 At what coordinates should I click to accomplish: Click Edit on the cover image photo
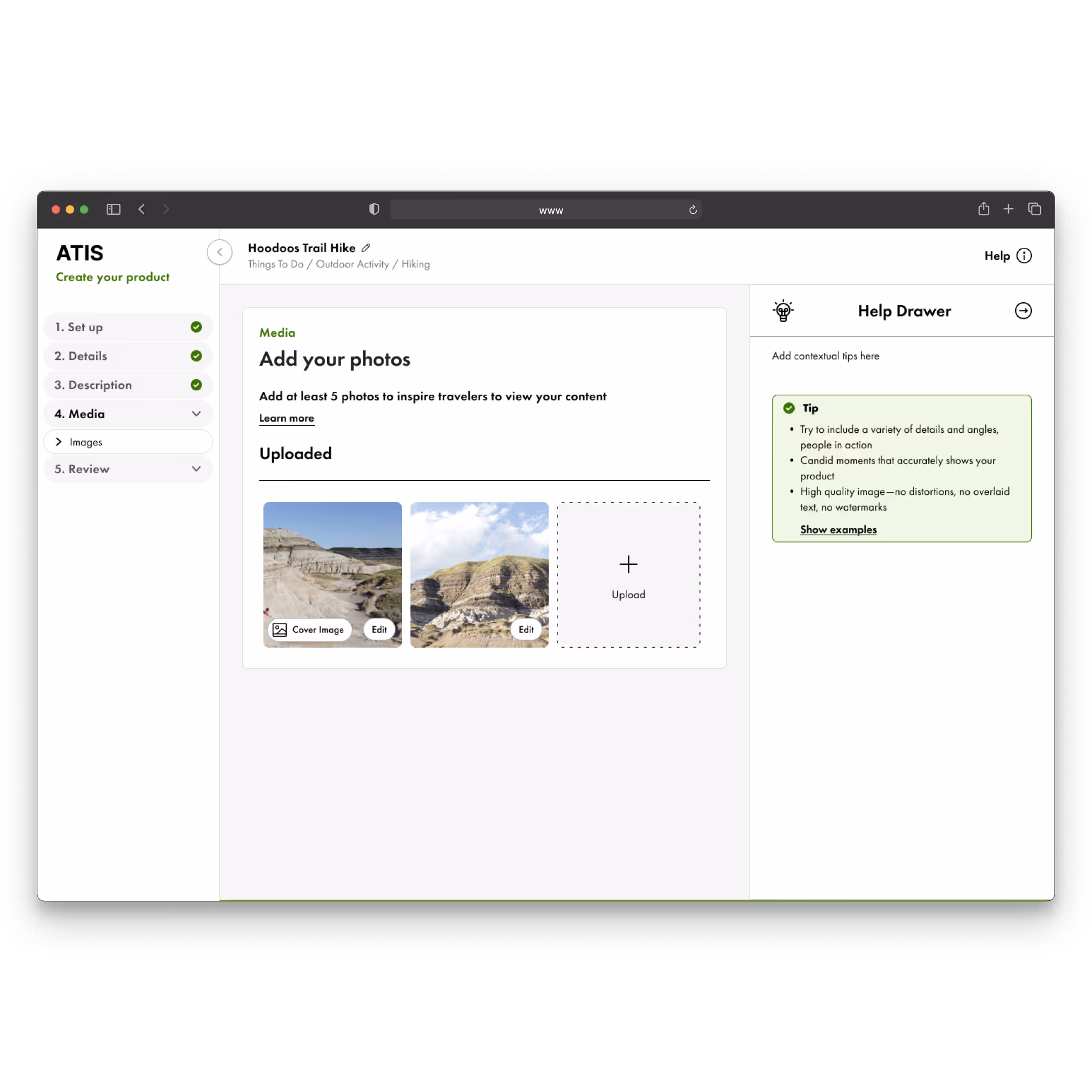coord(379,629)
